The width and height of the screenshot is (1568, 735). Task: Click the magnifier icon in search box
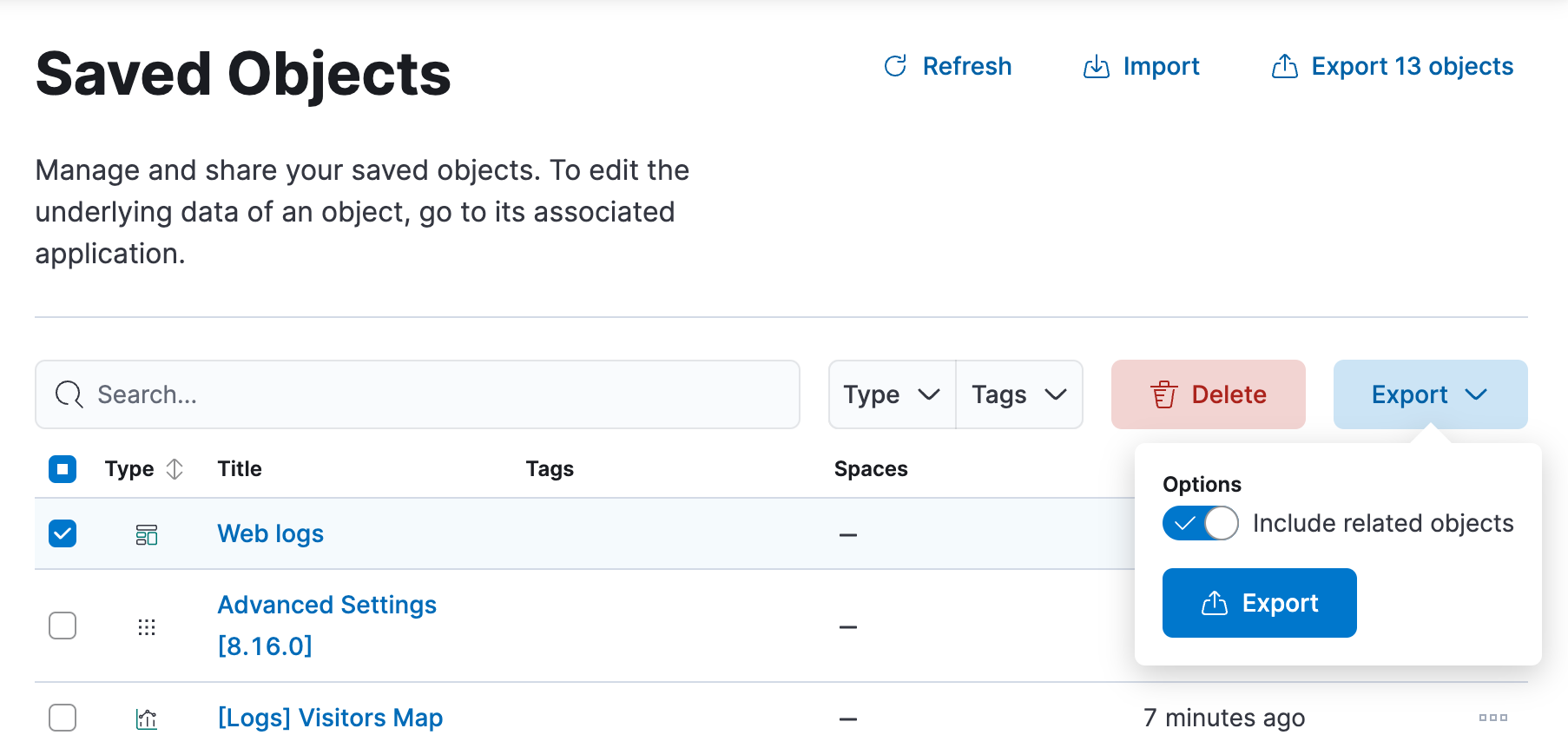(69, 394)
